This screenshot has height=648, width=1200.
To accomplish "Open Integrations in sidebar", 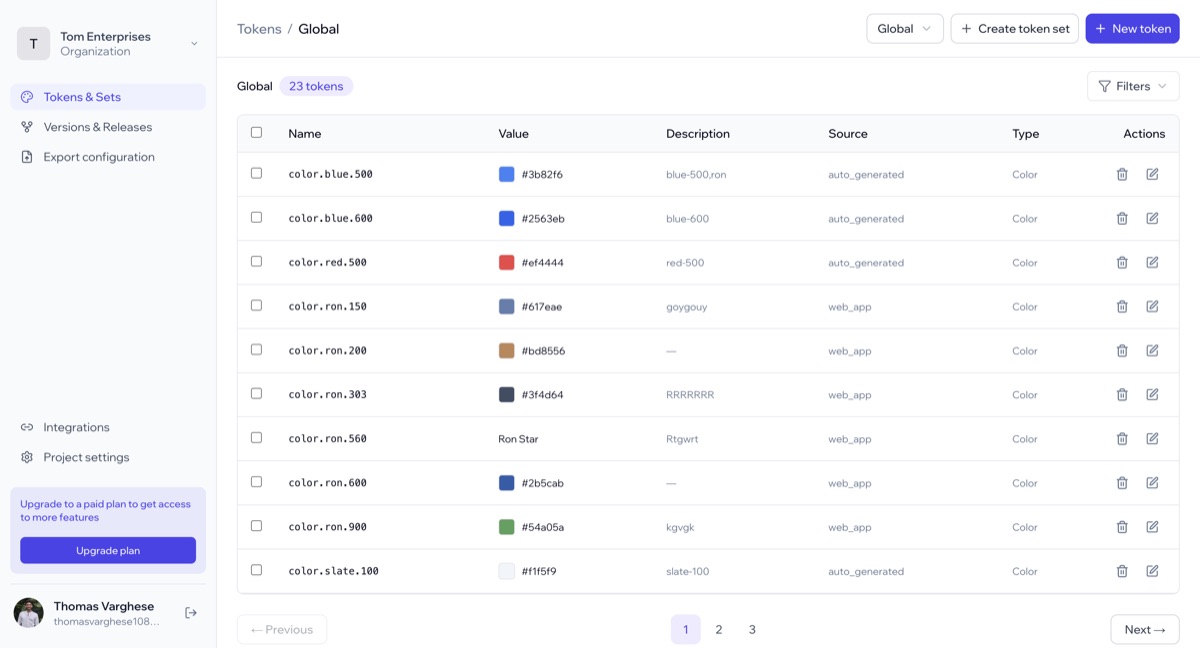I will click(x=108, y=427).
